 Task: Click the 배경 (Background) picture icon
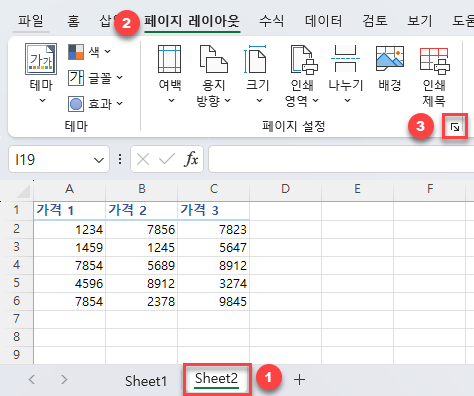click(390, 59)
